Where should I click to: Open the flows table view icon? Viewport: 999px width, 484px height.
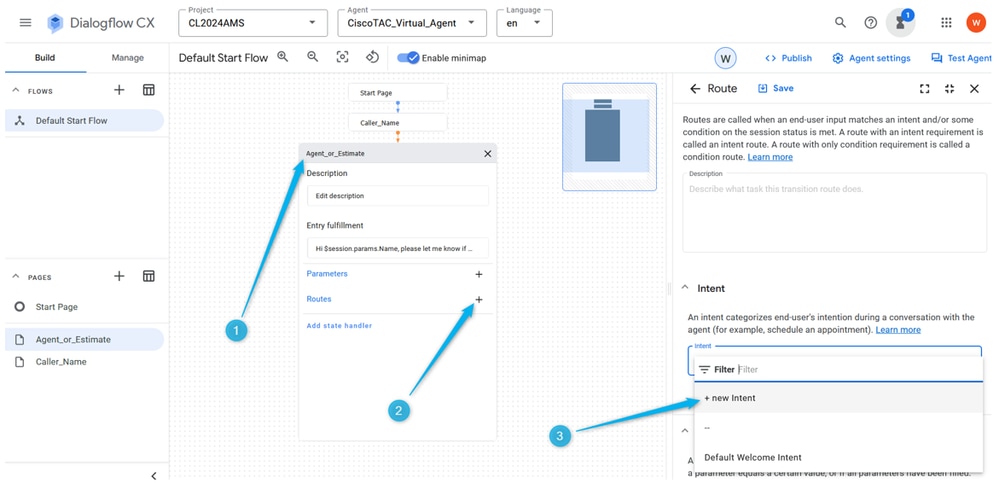[x=148, y=90]
